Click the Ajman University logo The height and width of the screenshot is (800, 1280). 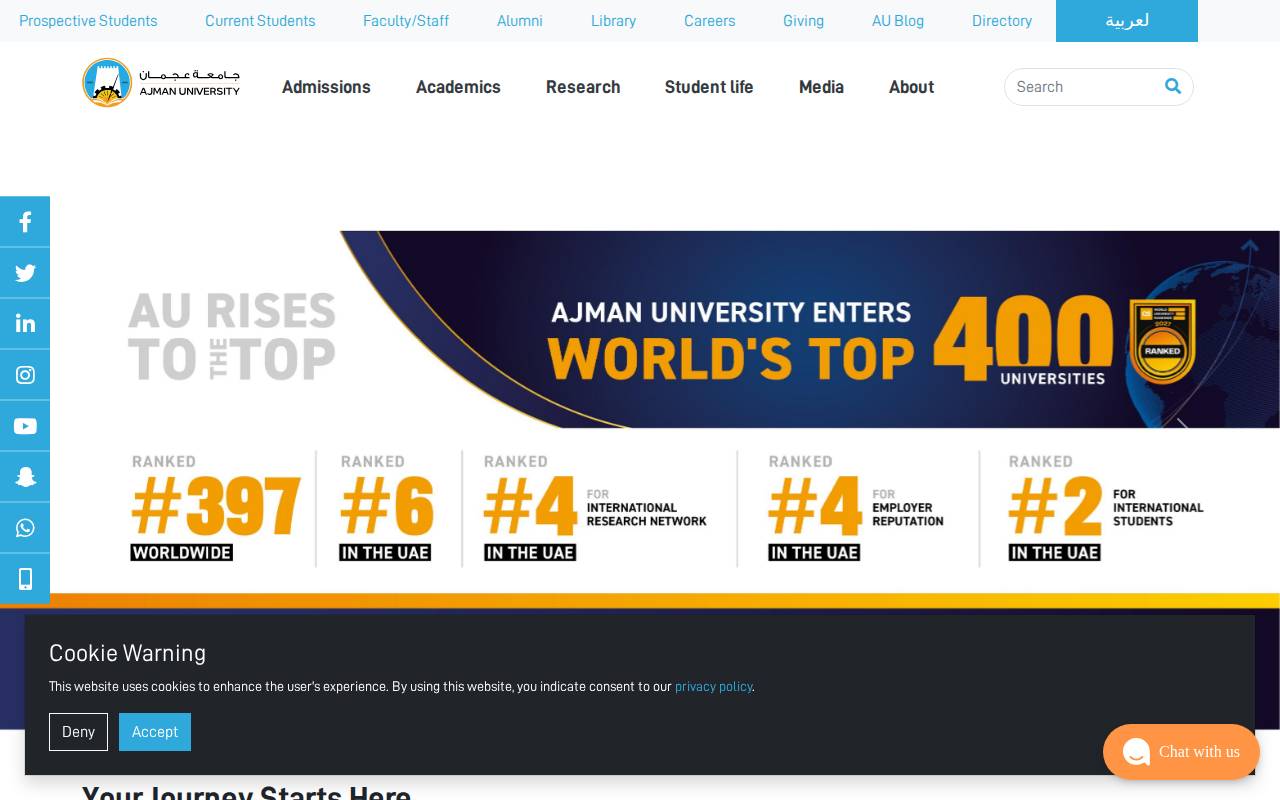click(161, 83)
